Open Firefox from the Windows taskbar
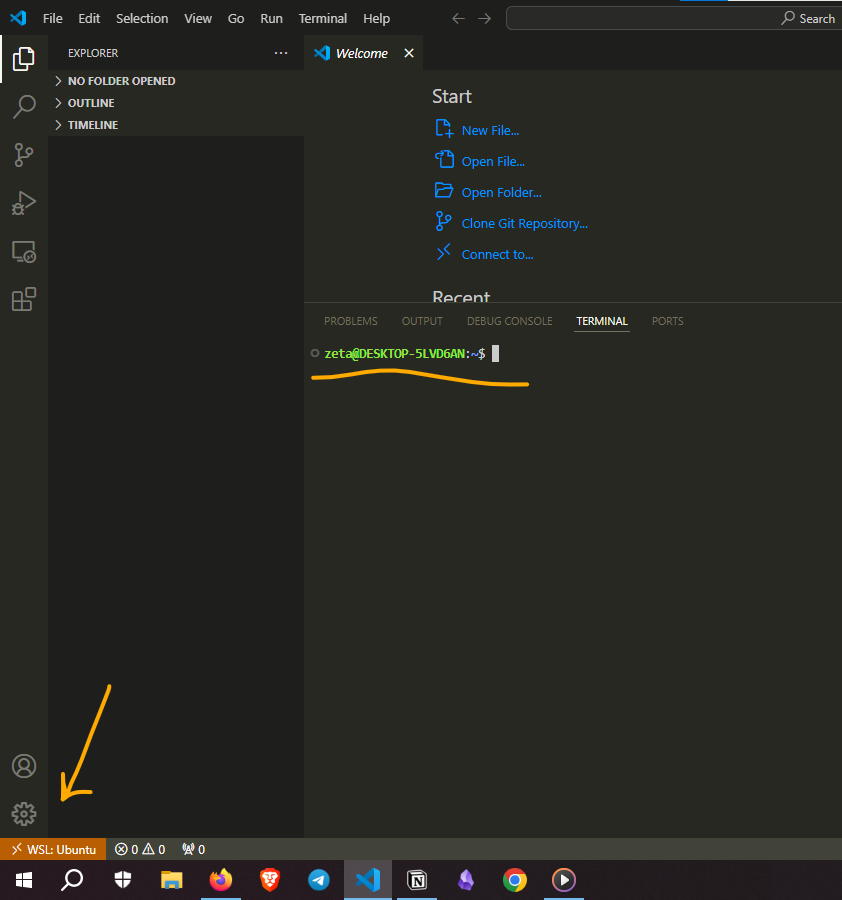 click(221, 880)
